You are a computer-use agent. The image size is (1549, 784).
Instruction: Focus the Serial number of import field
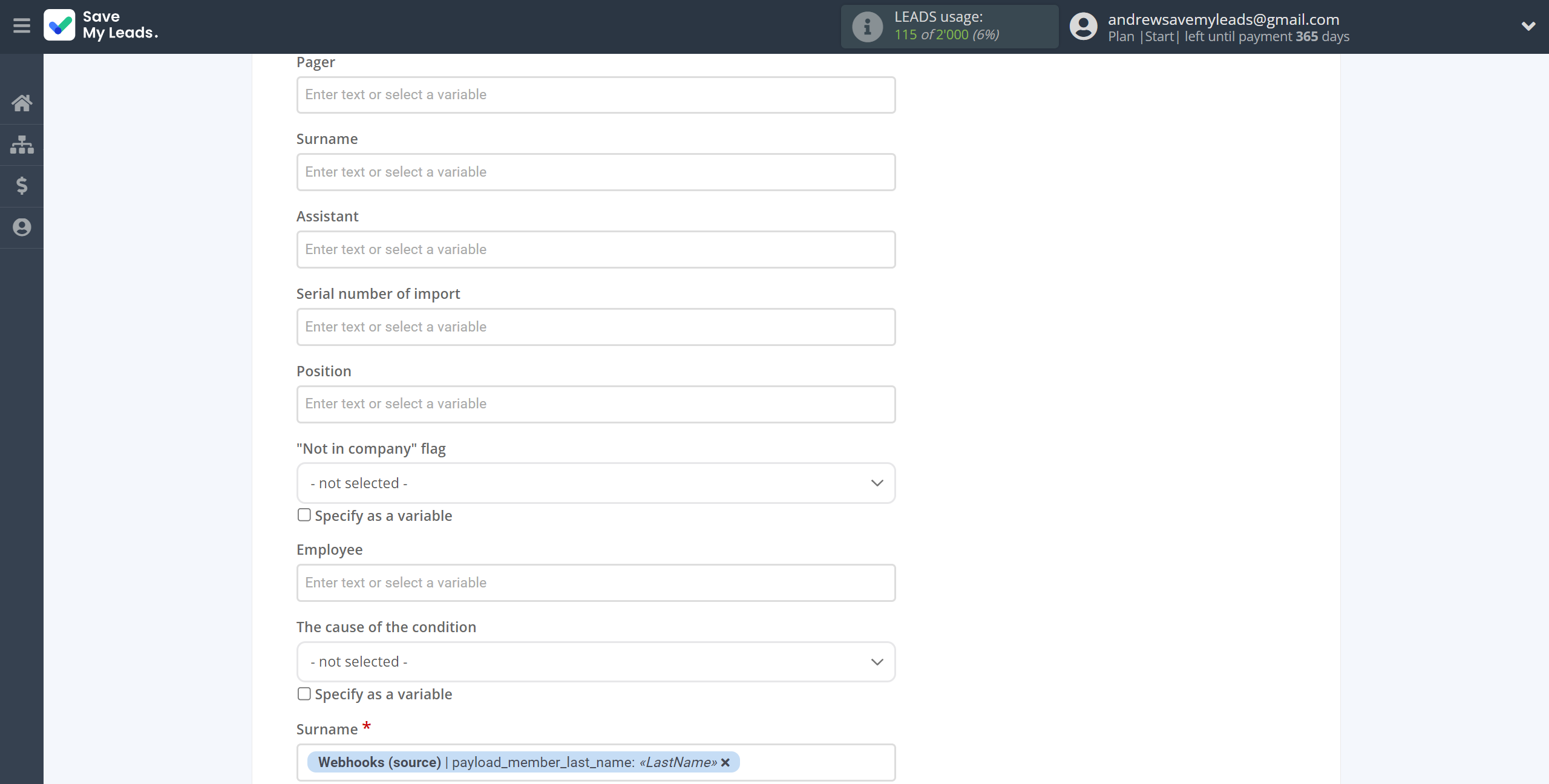[596, 327]
